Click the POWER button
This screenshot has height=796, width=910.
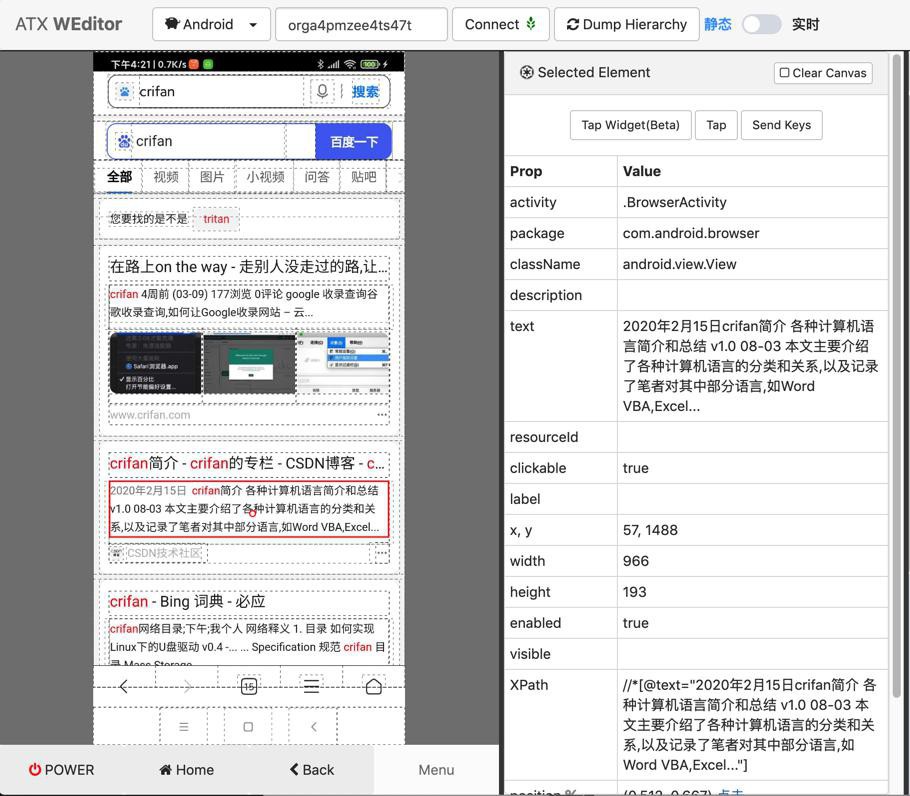[62, 769]
